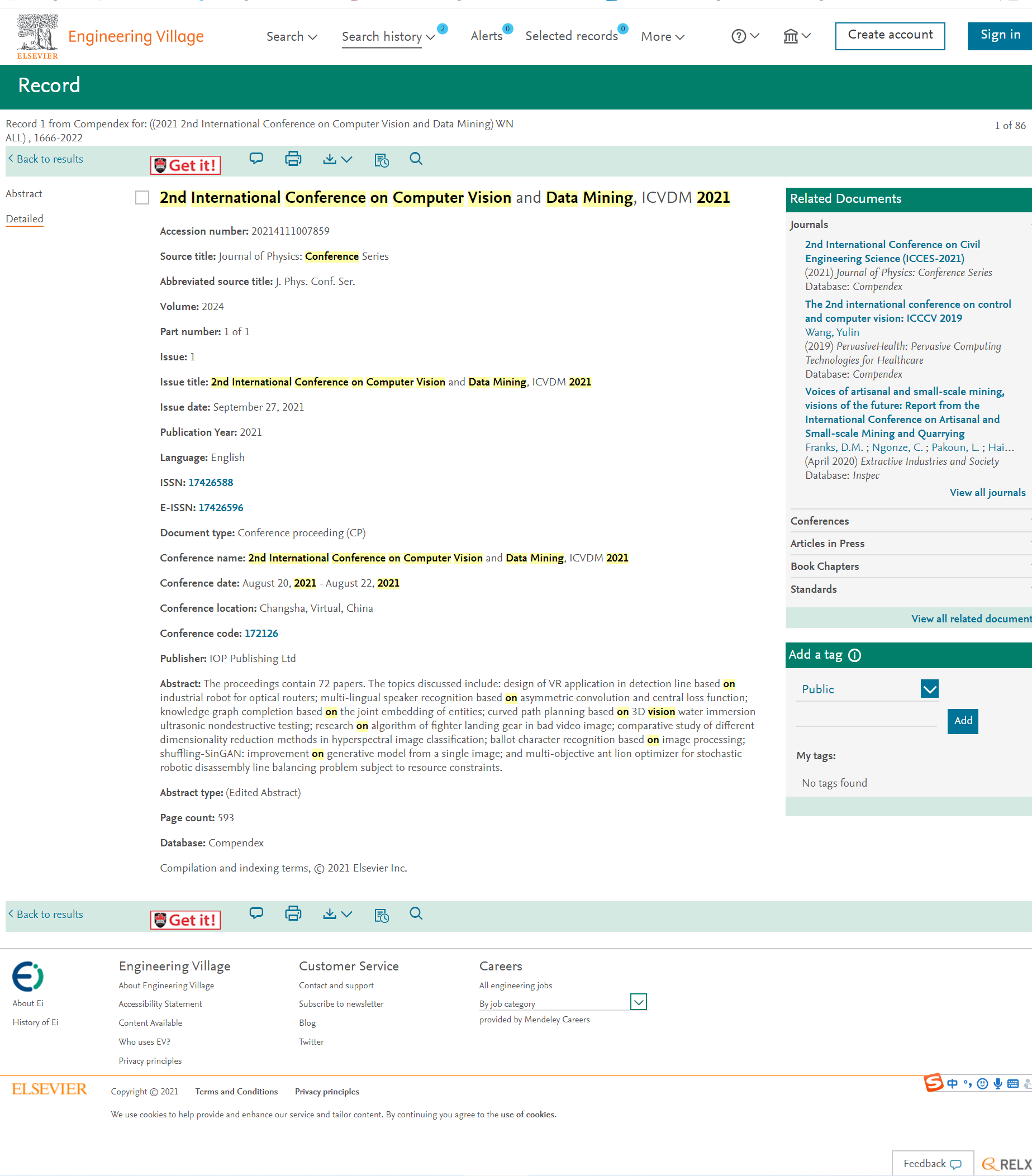
Task: Open the help question mark menu
Action: pos(745,36)
